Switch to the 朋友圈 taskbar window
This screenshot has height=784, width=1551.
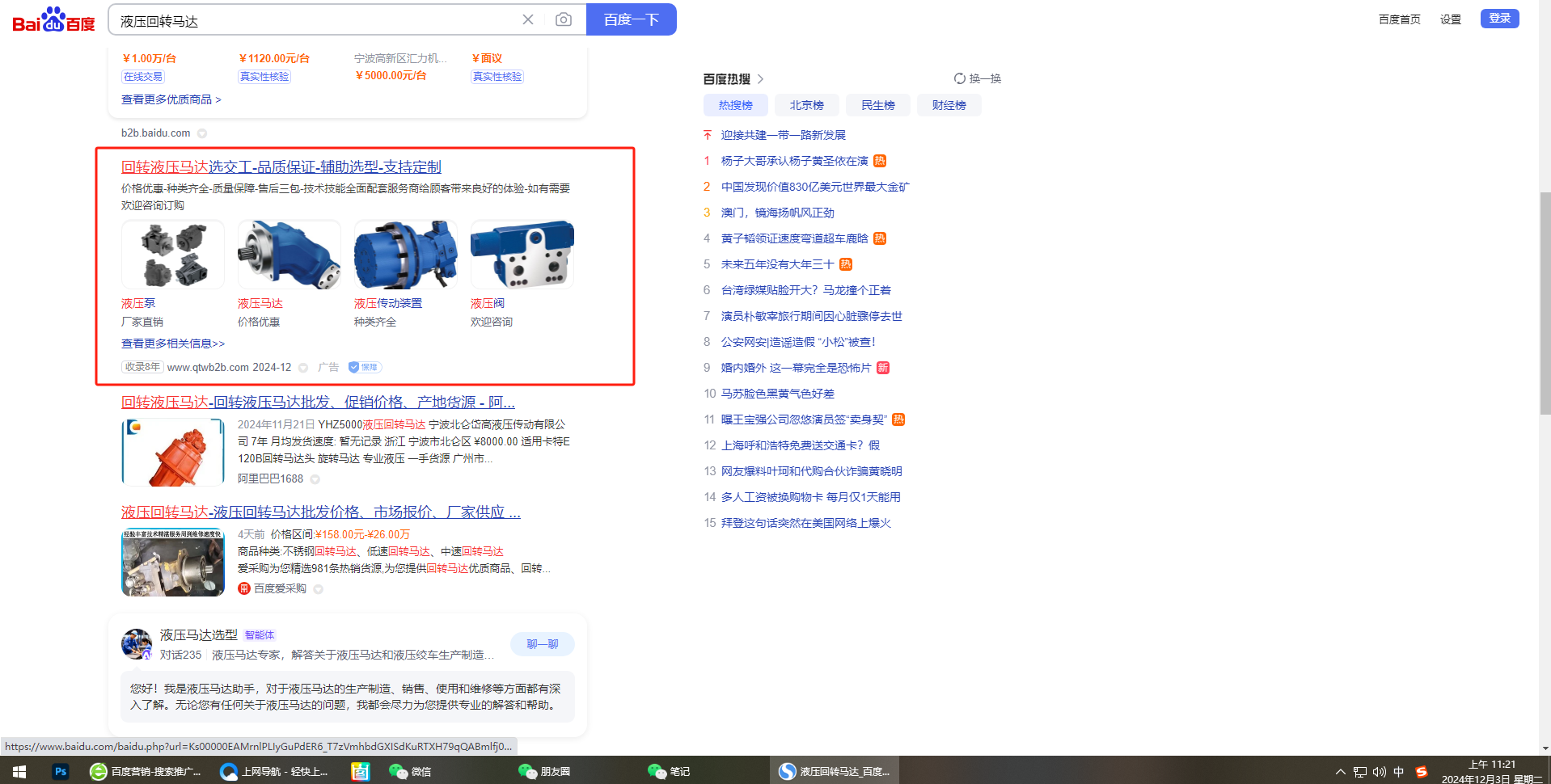coord(544,772)
